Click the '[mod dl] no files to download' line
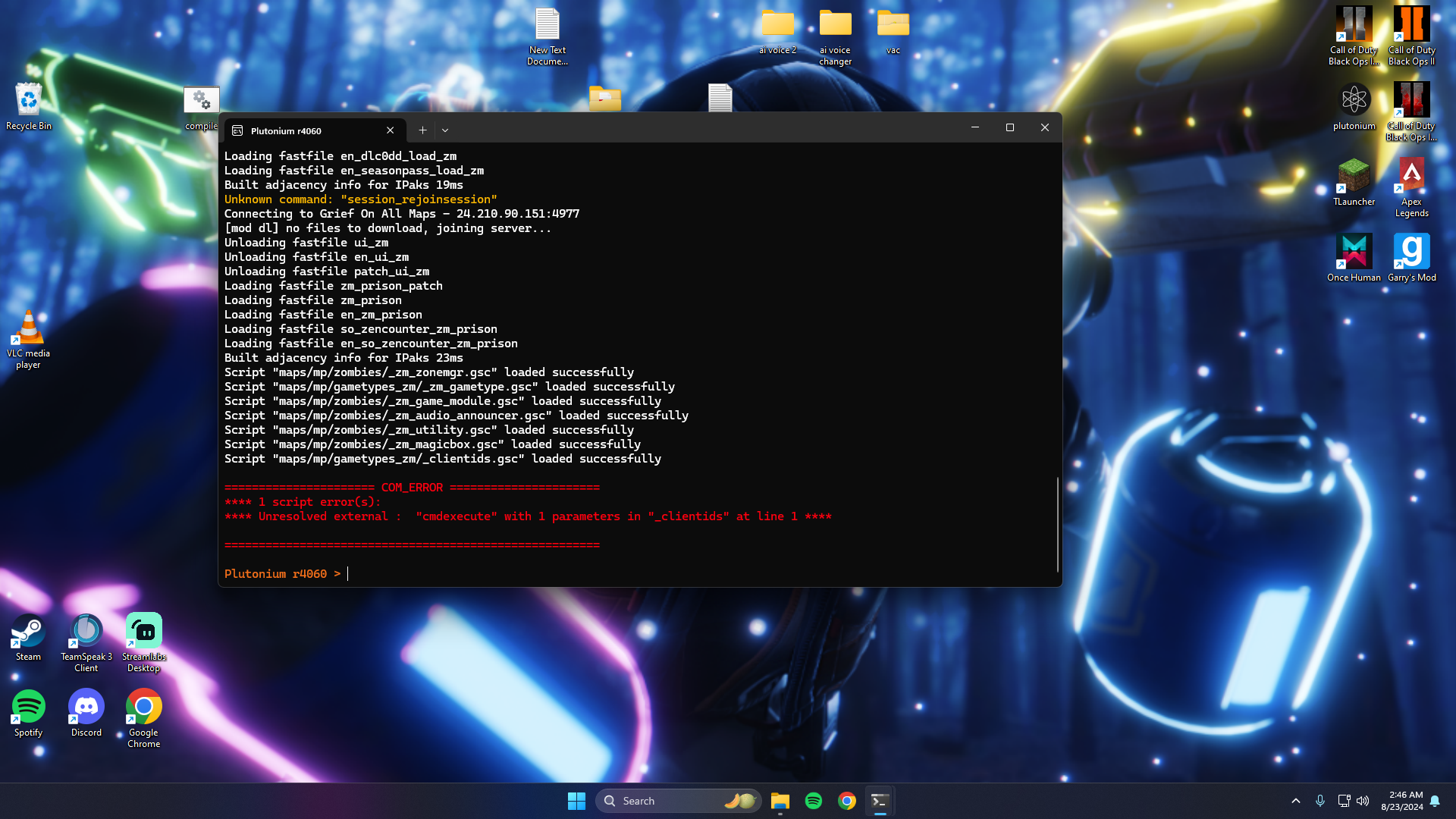 pyautogui.click(x=388, y=228)
